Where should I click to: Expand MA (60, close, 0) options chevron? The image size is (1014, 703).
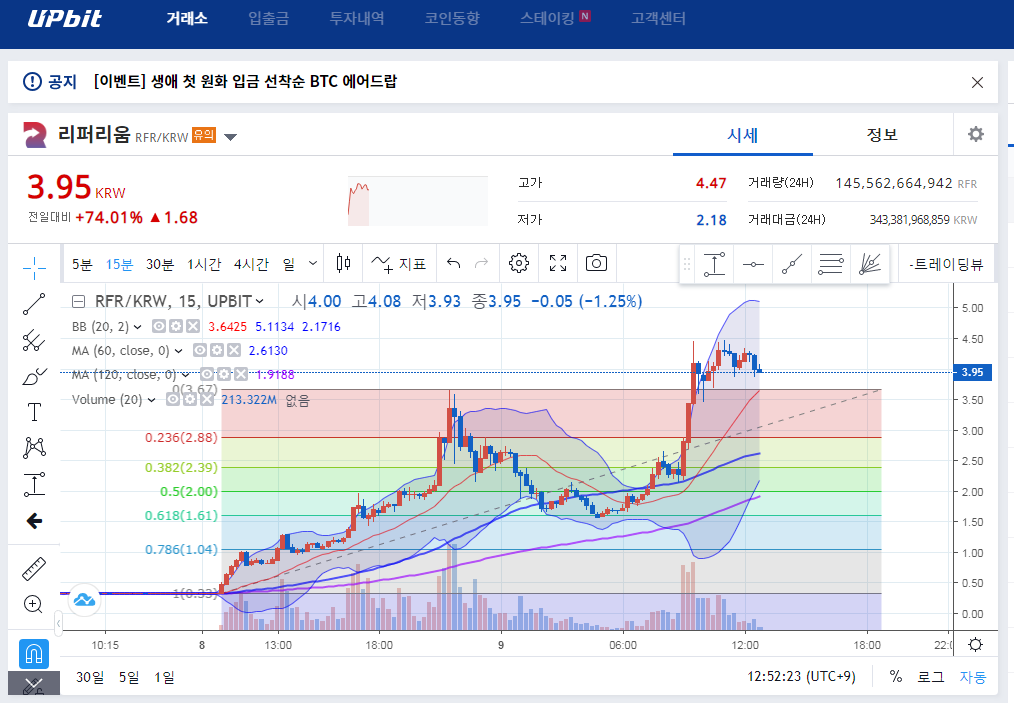[x=179, y=351]
